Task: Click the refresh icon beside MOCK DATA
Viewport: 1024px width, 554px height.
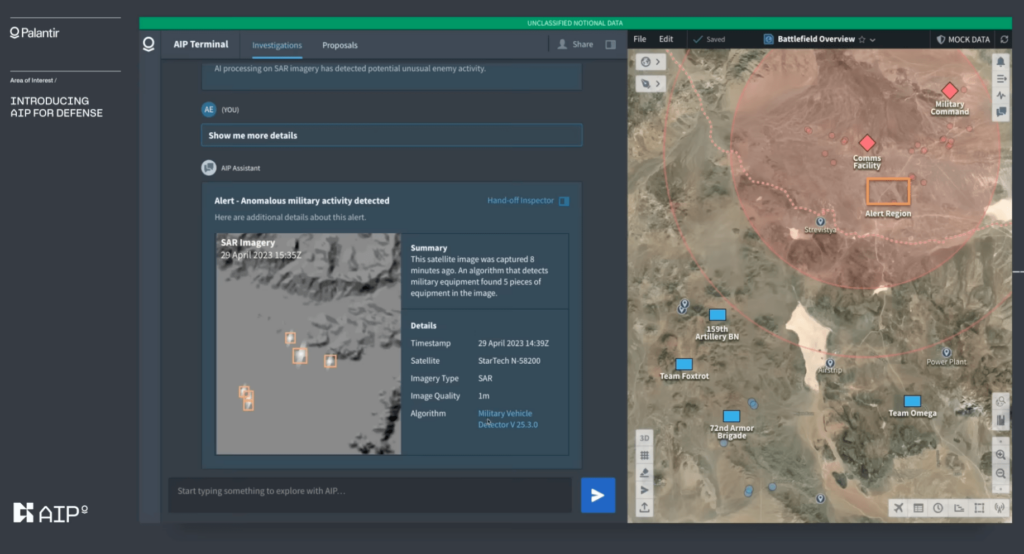Action: tap(1004, 40)
